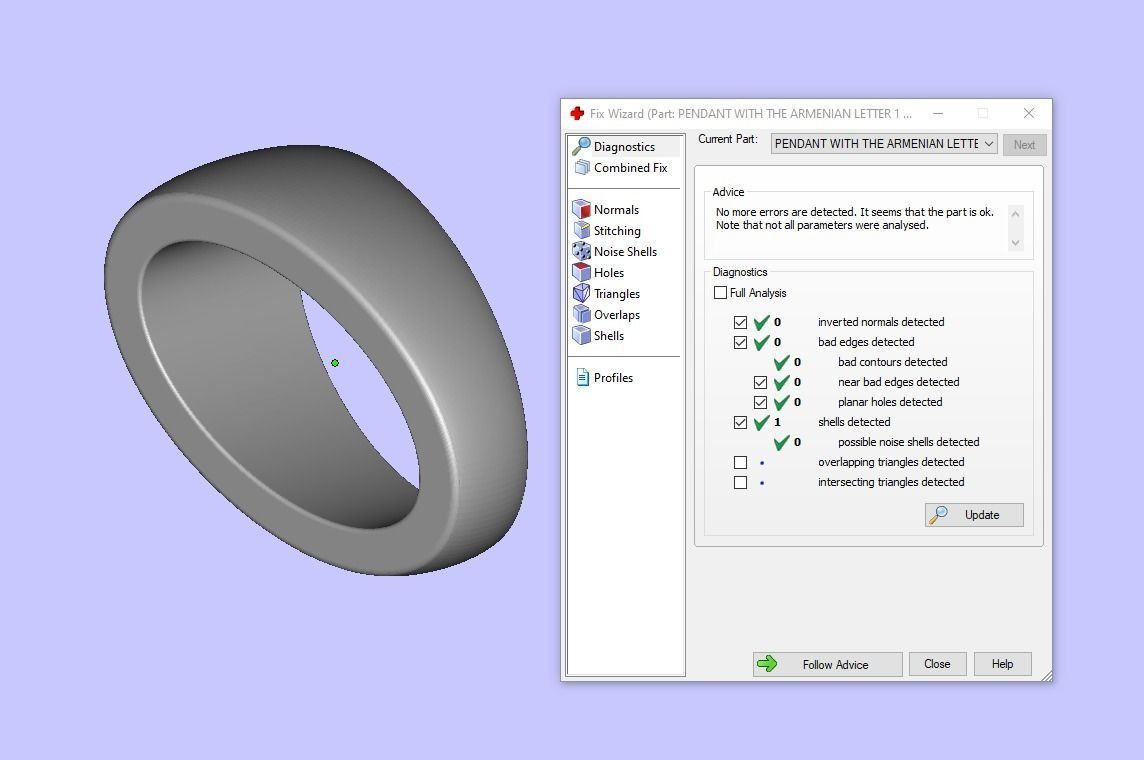This screenshot has height=760, width=1144.
Task: Click the Shells cube icon
Action: click(581, 336)
